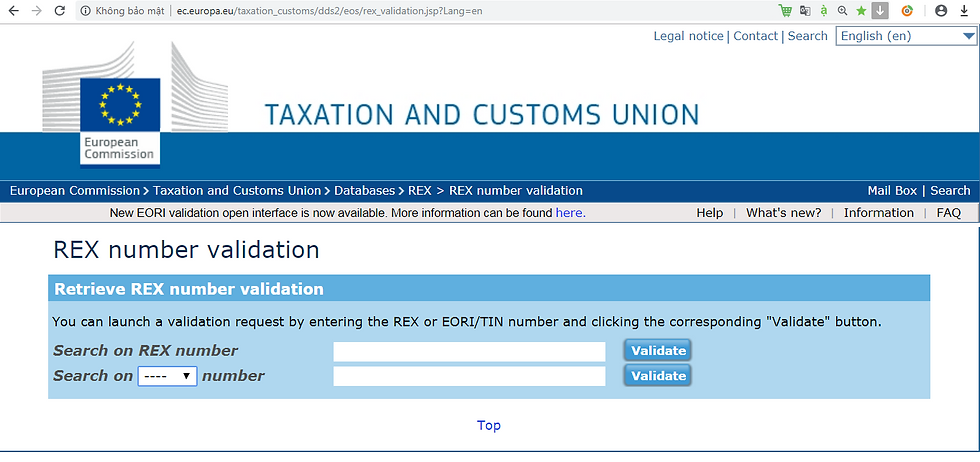Click the Search on REX number label

[x=145, y=351]
